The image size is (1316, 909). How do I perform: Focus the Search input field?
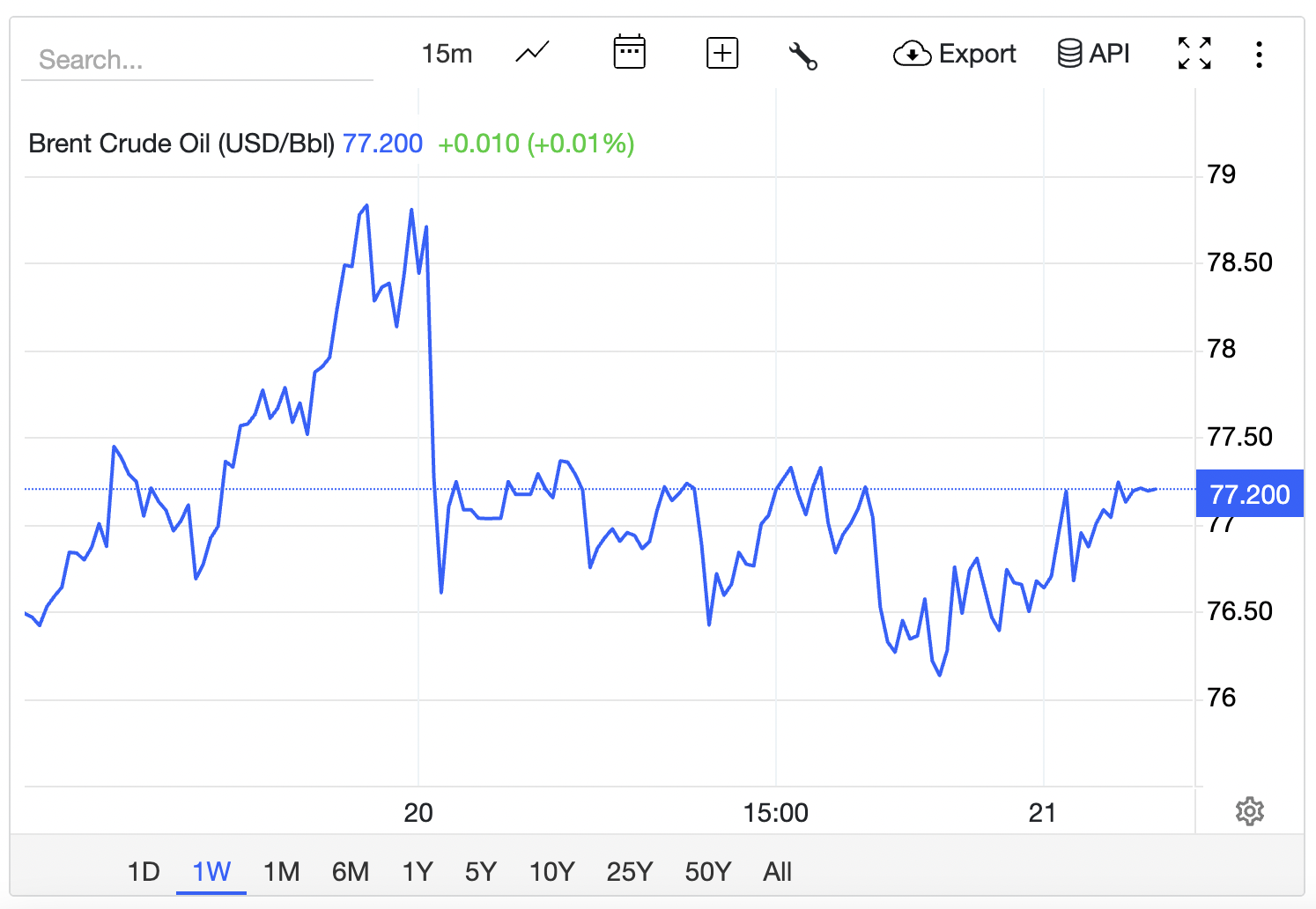[197, 59]
